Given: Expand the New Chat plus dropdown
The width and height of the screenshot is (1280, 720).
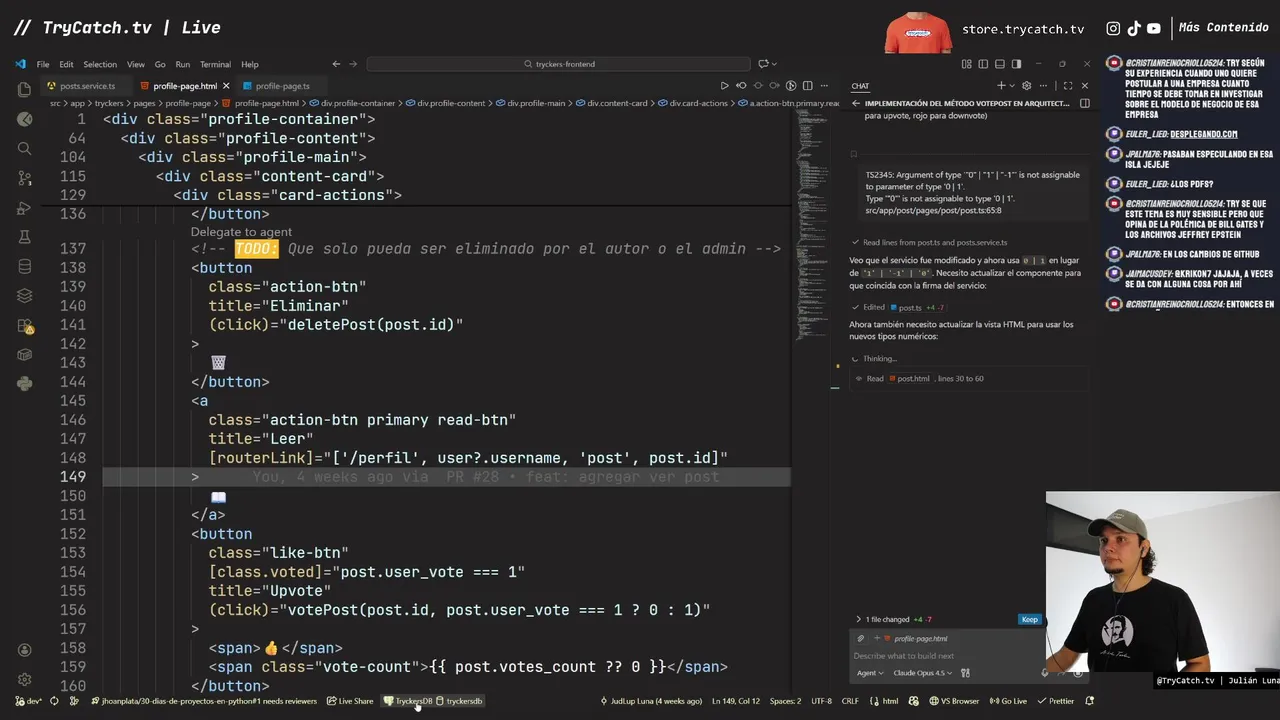Looking at the screenshot, I should pyautogui.click(x=1012, y=86).
